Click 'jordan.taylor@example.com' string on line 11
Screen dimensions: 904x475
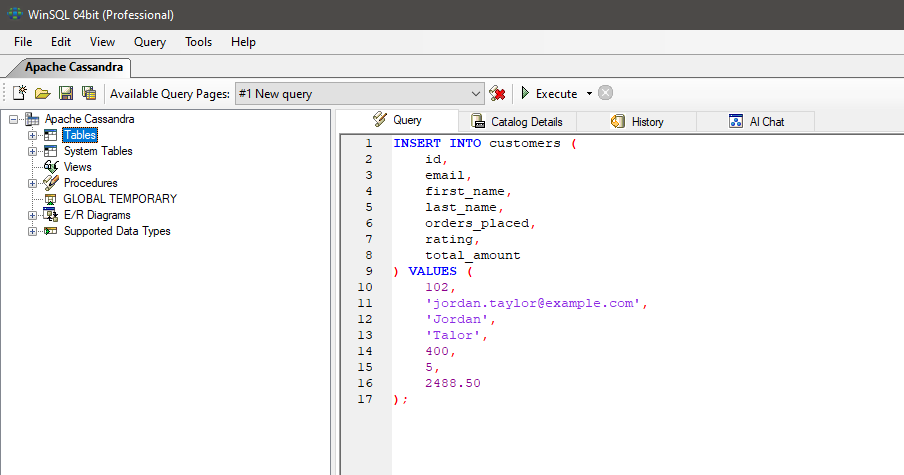(533, 303)
